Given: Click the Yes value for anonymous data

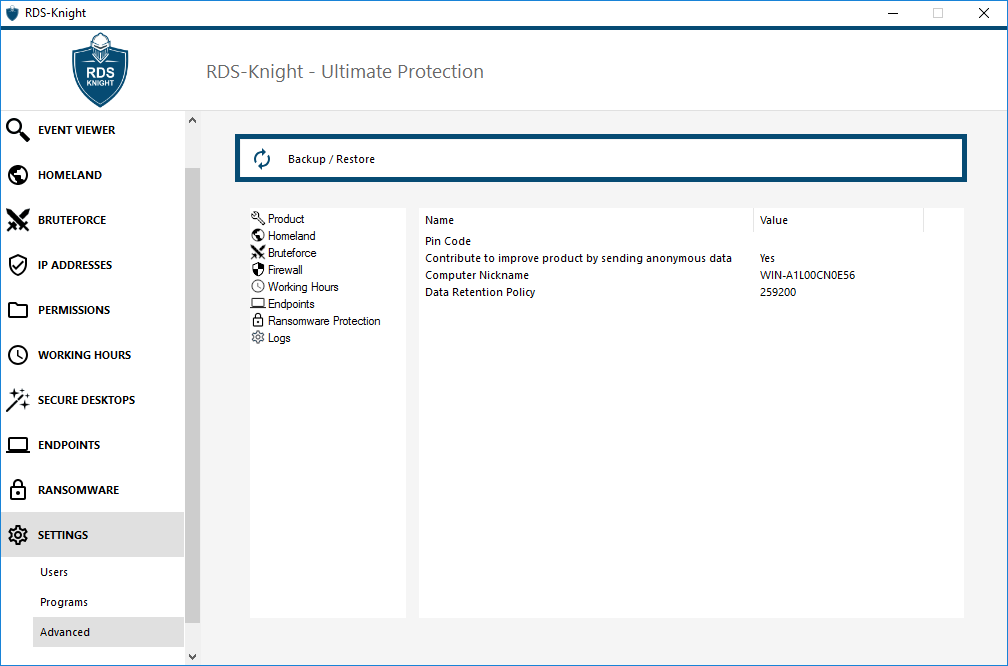Looking at the screenshot, I should [767, 258].
